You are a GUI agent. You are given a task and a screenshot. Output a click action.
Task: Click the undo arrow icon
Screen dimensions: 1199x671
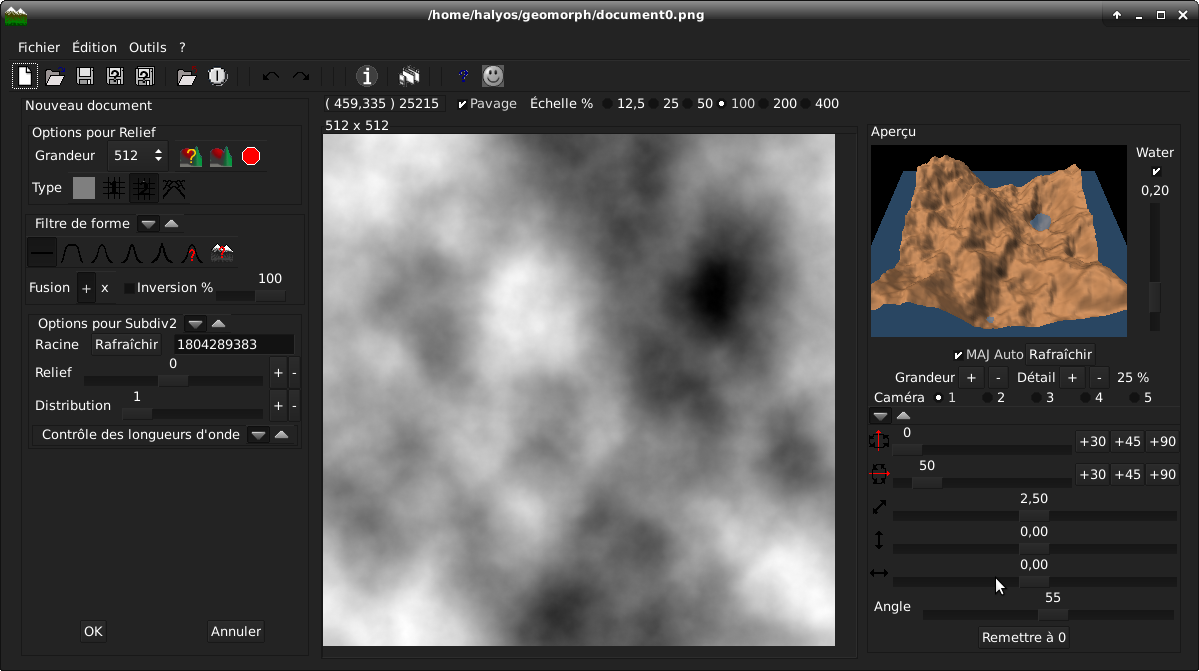(x=270, y=76)
